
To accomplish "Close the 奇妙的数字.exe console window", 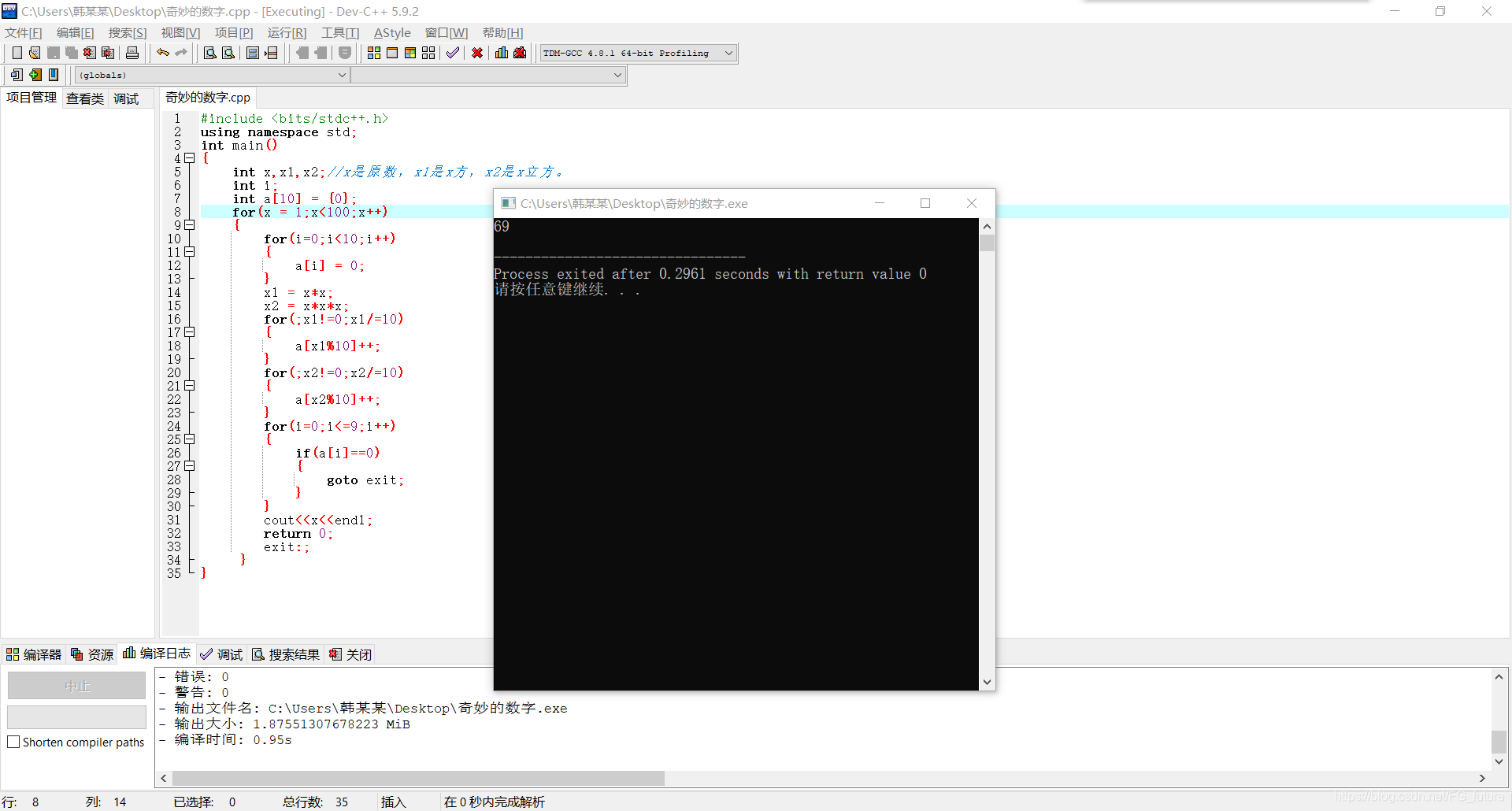I will click(x=972, y=203).
